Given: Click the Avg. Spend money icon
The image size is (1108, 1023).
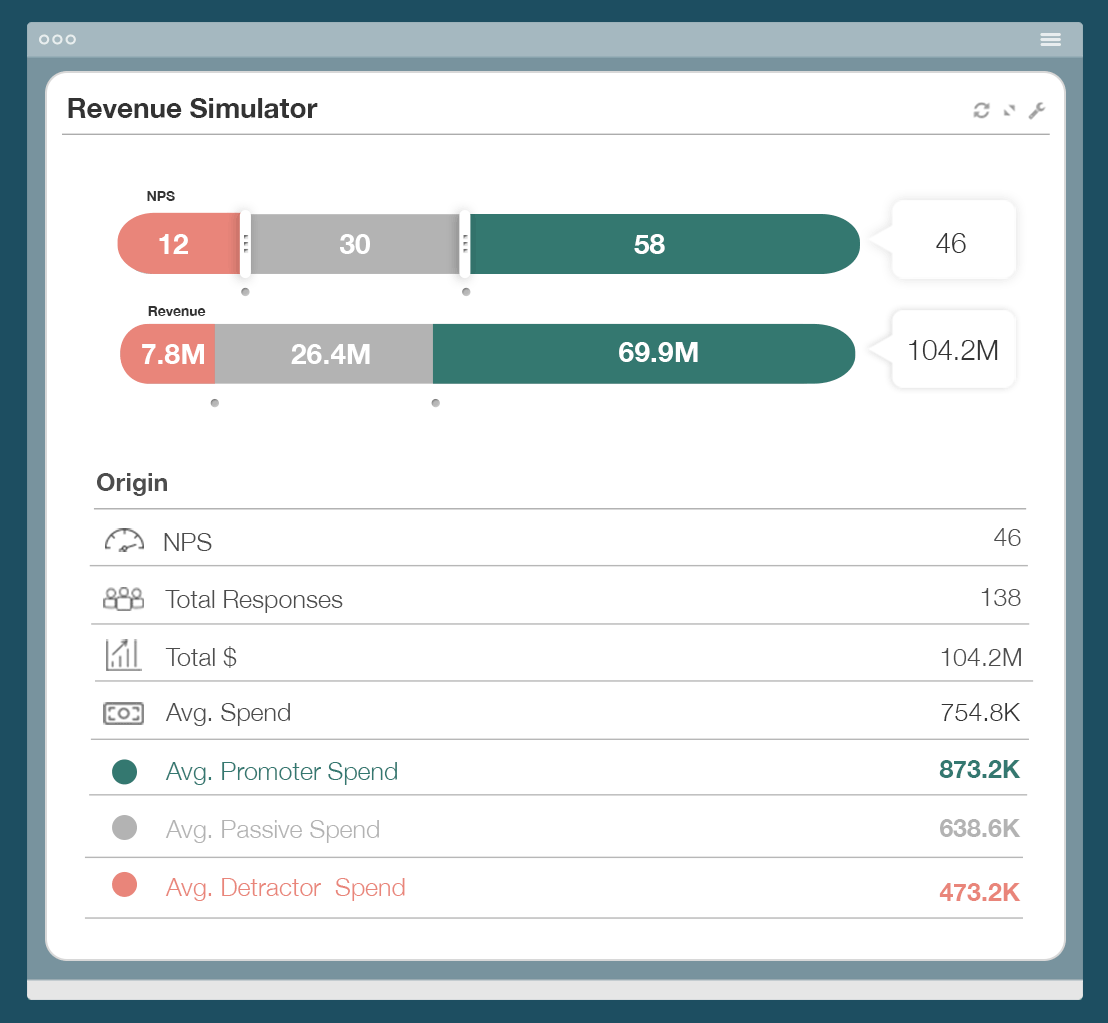Looking at the screenshot, I should coord(124,713).
